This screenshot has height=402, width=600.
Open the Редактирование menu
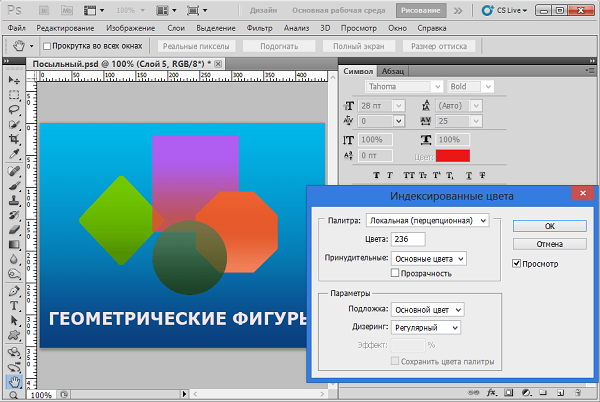click(x=65, y=28)
